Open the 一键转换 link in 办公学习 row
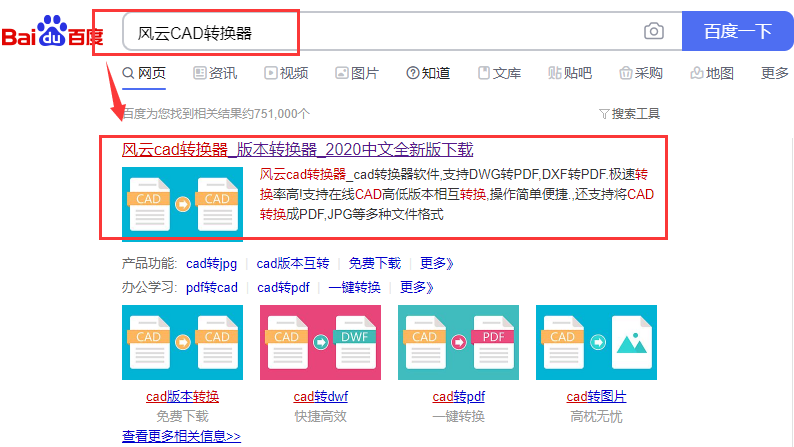The height and width of the screenshot is (447, 794). click(x=354, y=288)
